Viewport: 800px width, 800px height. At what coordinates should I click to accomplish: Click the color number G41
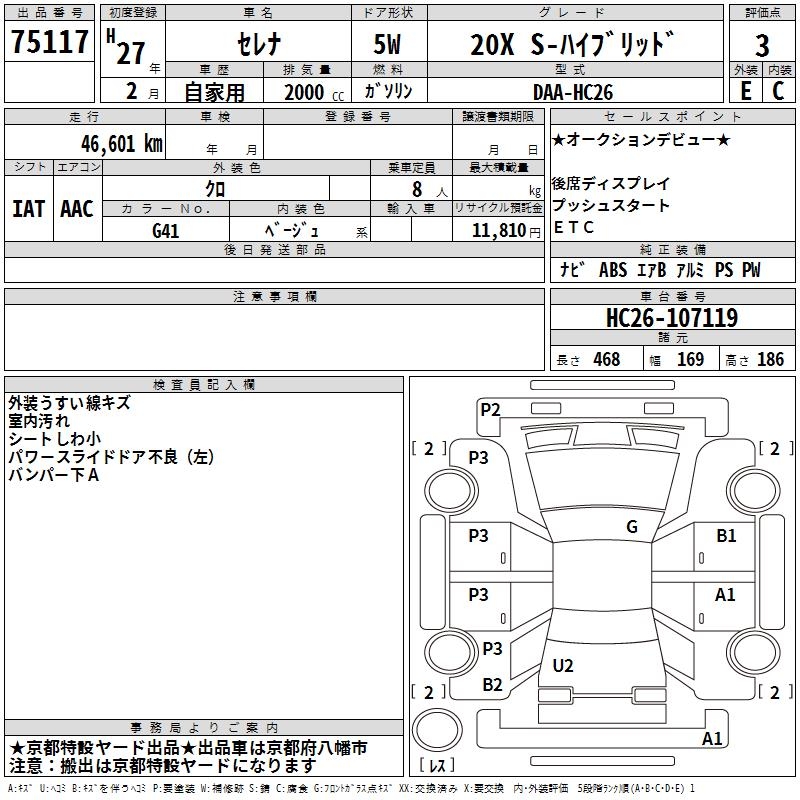[x=165, y=231]
